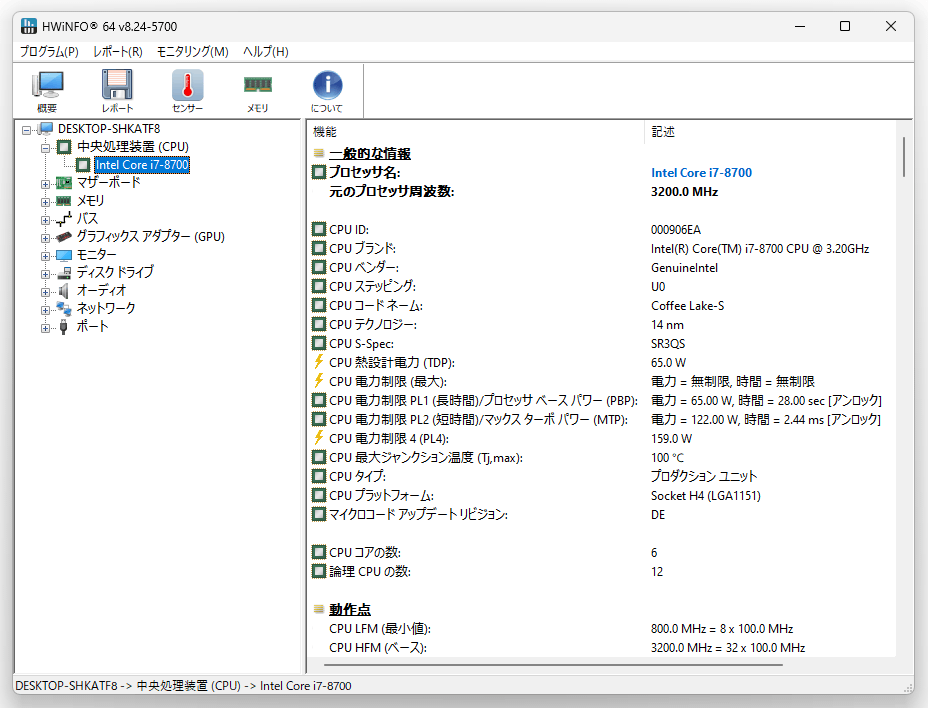Collapse the DESKTOP-SHKATF8 root node
Image resolution: width=928 pixels, height=708 pixels.
[27, 130]
